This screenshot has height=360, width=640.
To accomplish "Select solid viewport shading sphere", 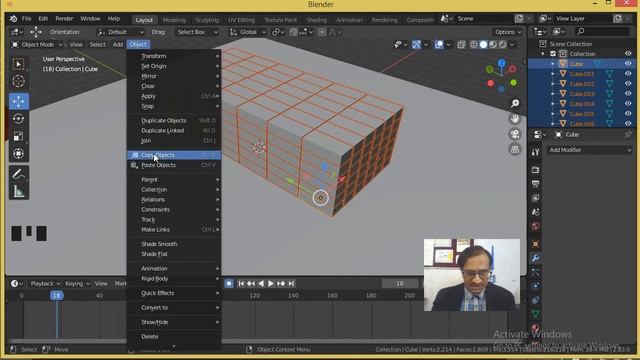I will click(x=483, y=44).
